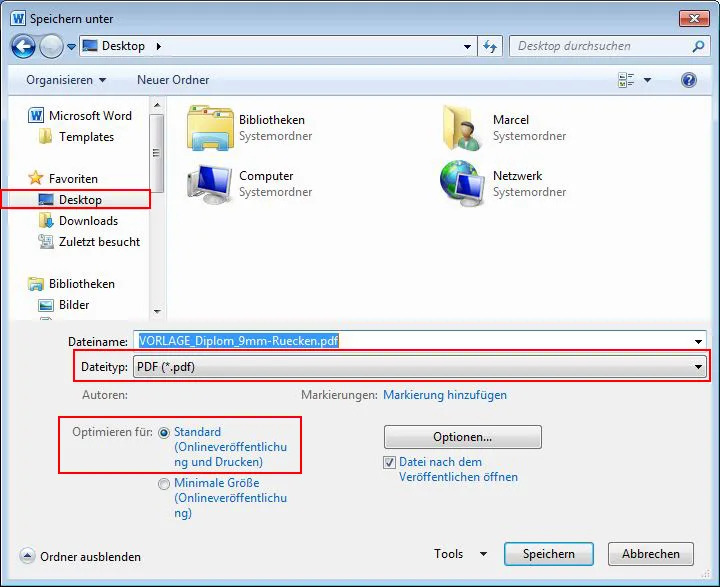Click Ordner ausblenden collapse button
Screen dimensions: 720x587
coord(27,556)
